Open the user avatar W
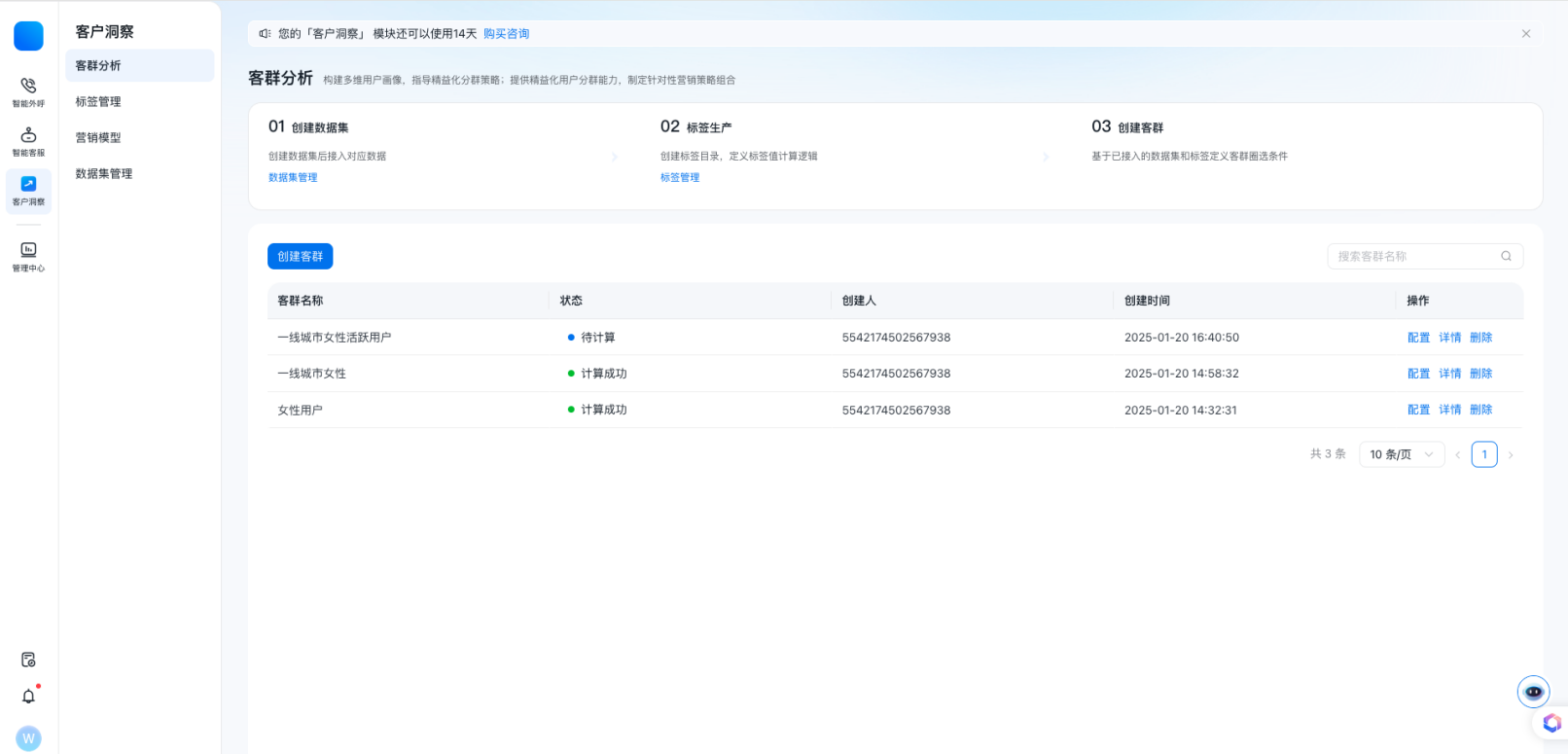Viewport: 1568px width, 754px height. pyautogui.click(x=28, y=738)
